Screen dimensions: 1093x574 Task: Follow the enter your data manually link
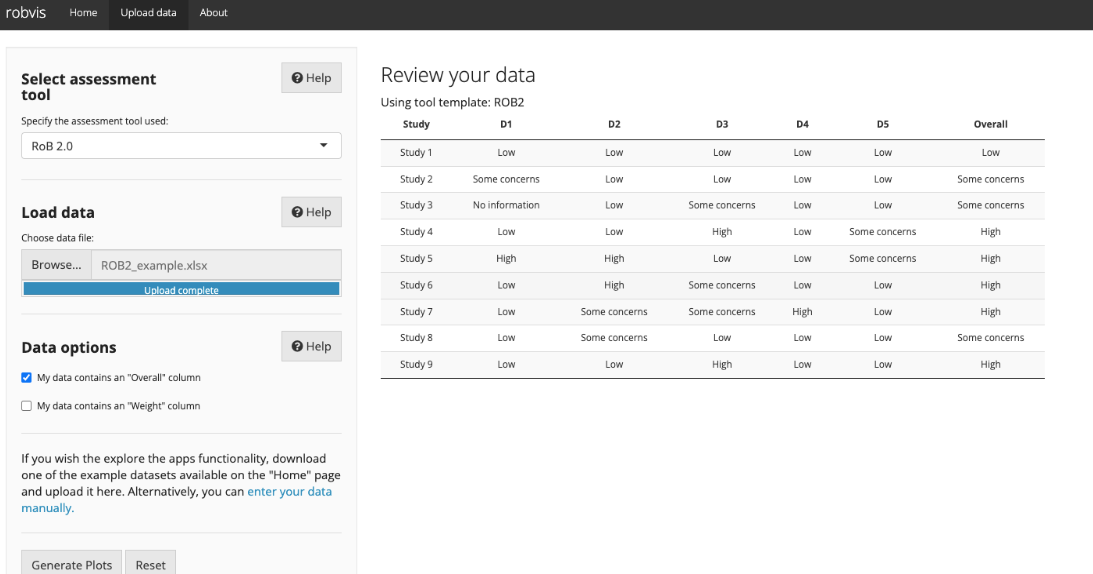click(x=176, y=499)
